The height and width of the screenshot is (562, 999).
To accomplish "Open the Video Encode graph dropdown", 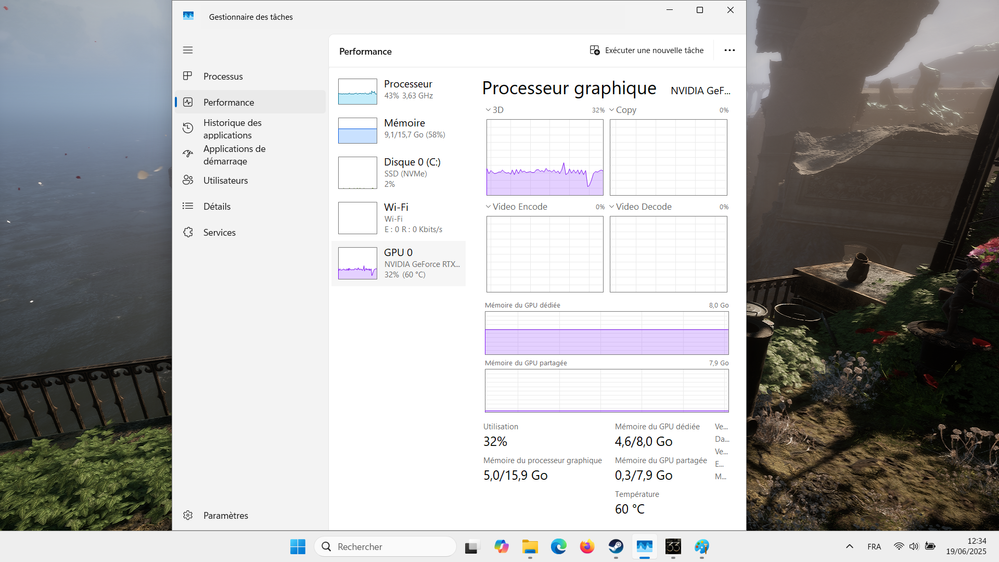I will tap(489, 207).
